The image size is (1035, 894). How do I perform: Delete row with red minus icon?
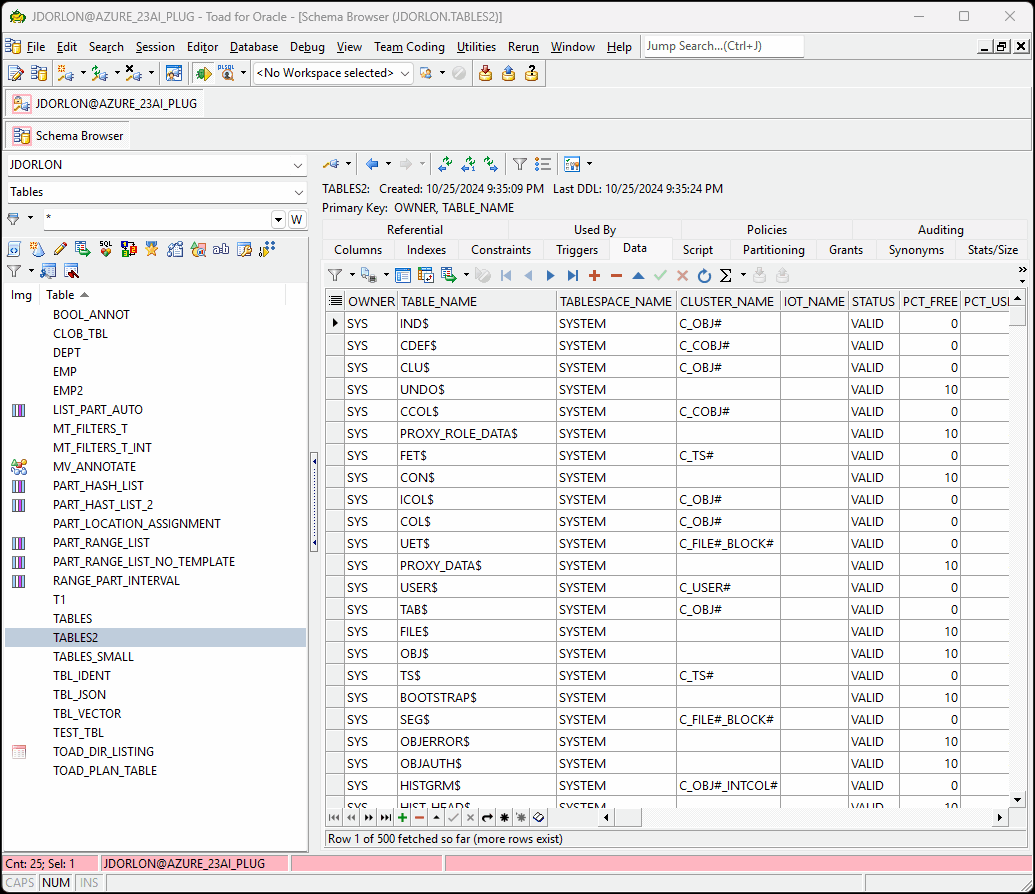point(617,275)
